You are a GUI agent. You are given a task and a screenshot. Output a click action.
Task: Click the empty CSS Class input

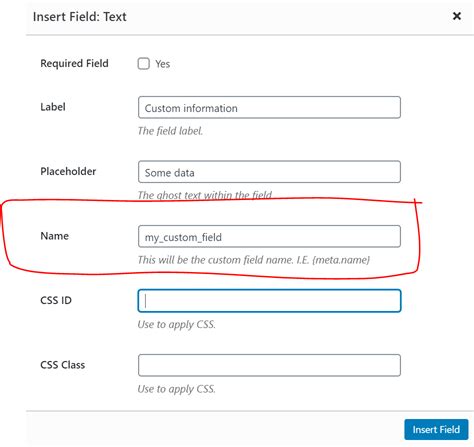coord(269,365)
